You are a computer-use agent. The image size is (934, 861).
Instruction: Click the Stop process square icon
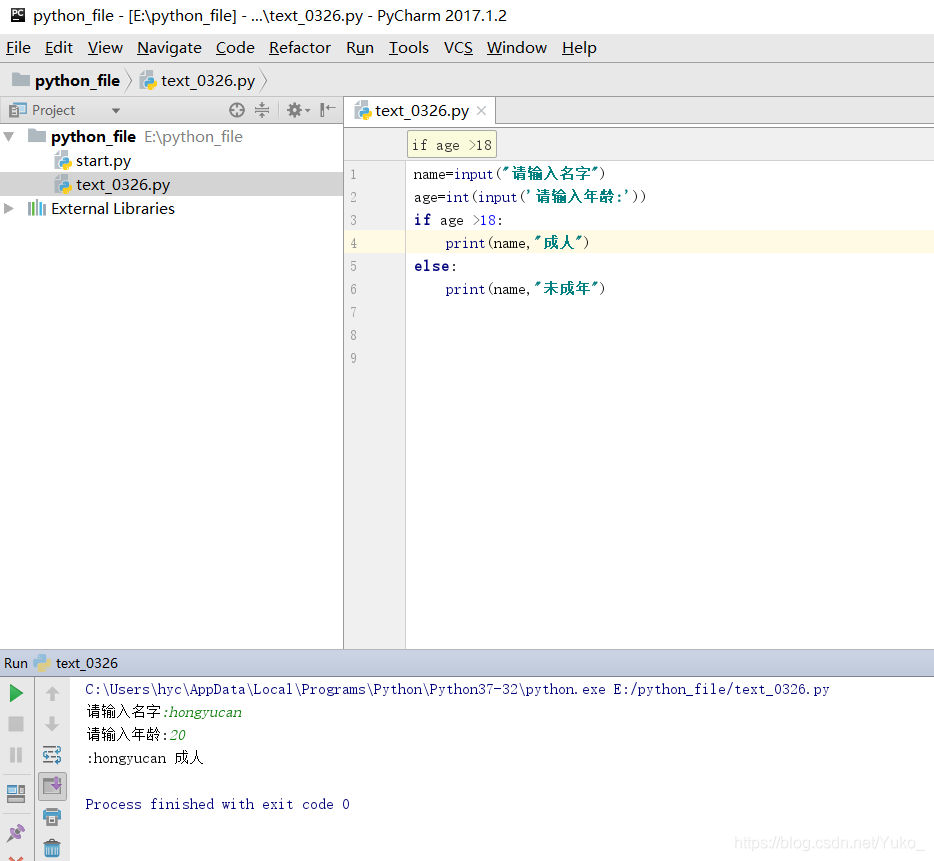(x=16, y=724)
